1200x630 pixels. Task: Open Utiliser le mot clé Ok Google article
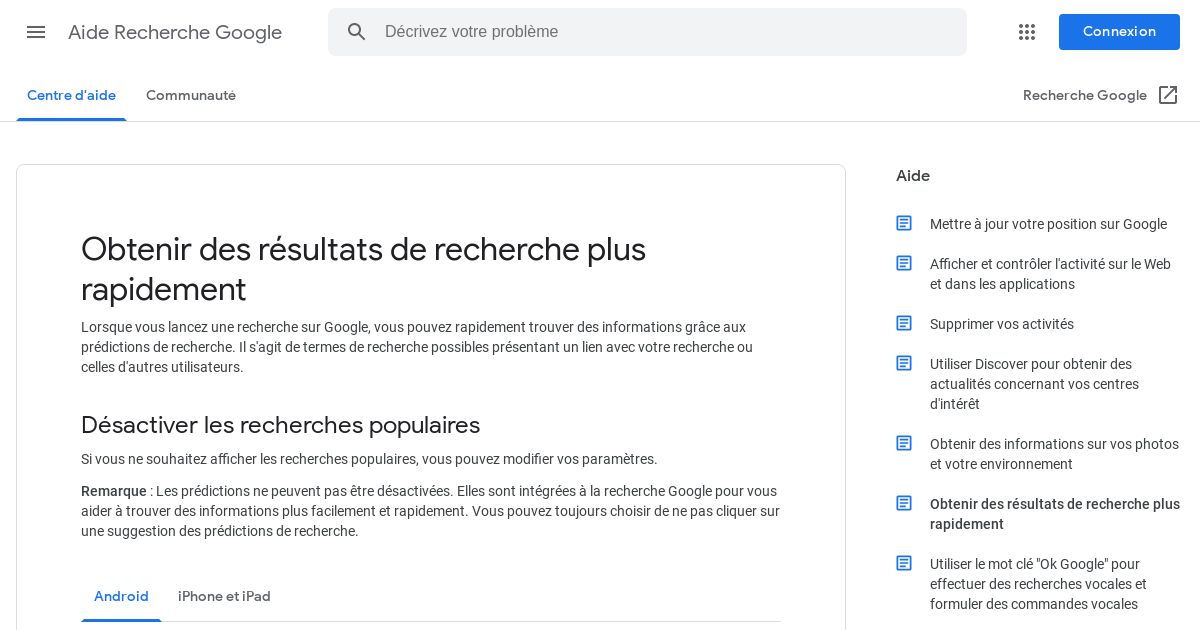1038,584
